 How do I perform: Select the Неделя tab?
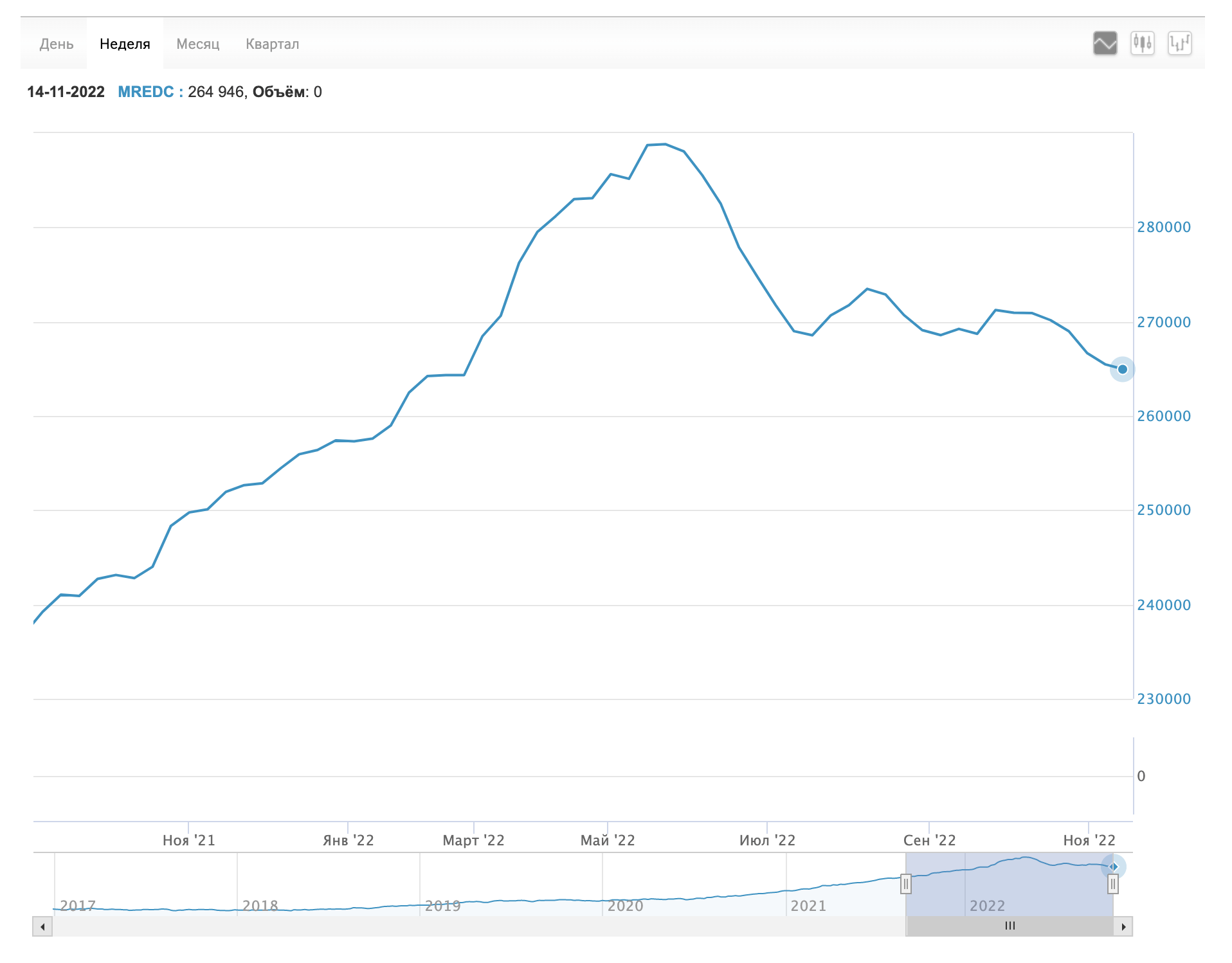tap(125, 44)
